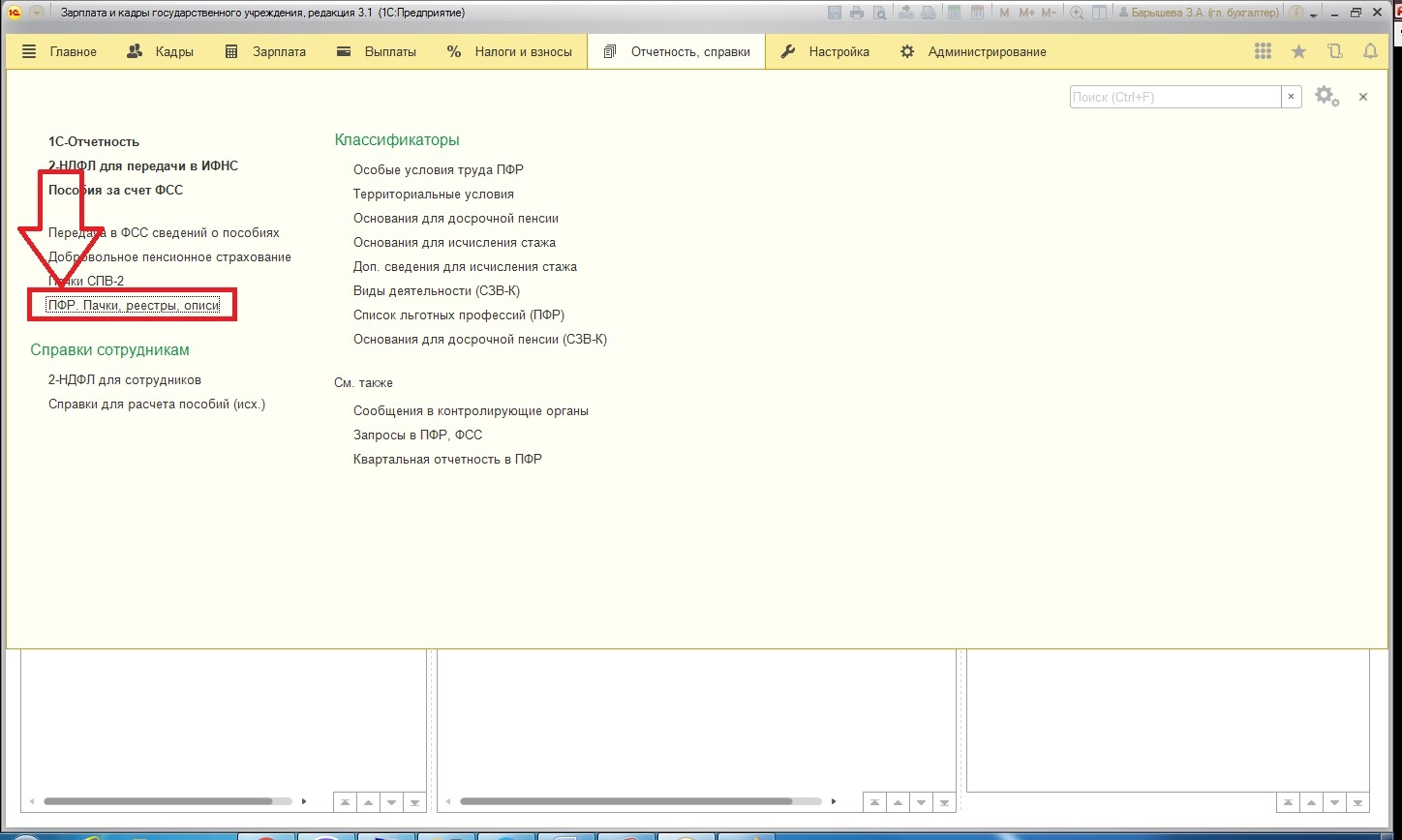Open the functions menu grid icon

[x=1263, y=51]
